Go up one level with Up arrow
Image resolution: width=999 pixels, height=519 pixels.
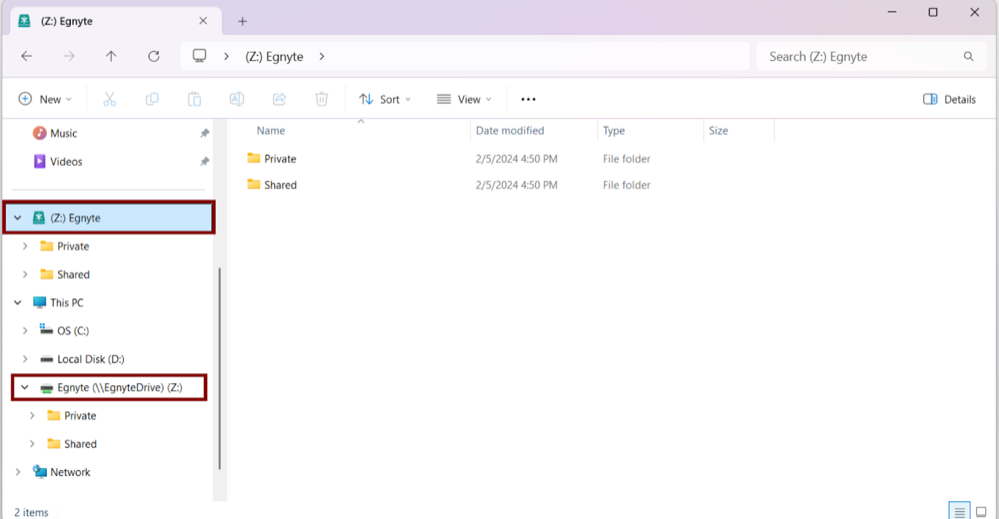click(111, 56)
